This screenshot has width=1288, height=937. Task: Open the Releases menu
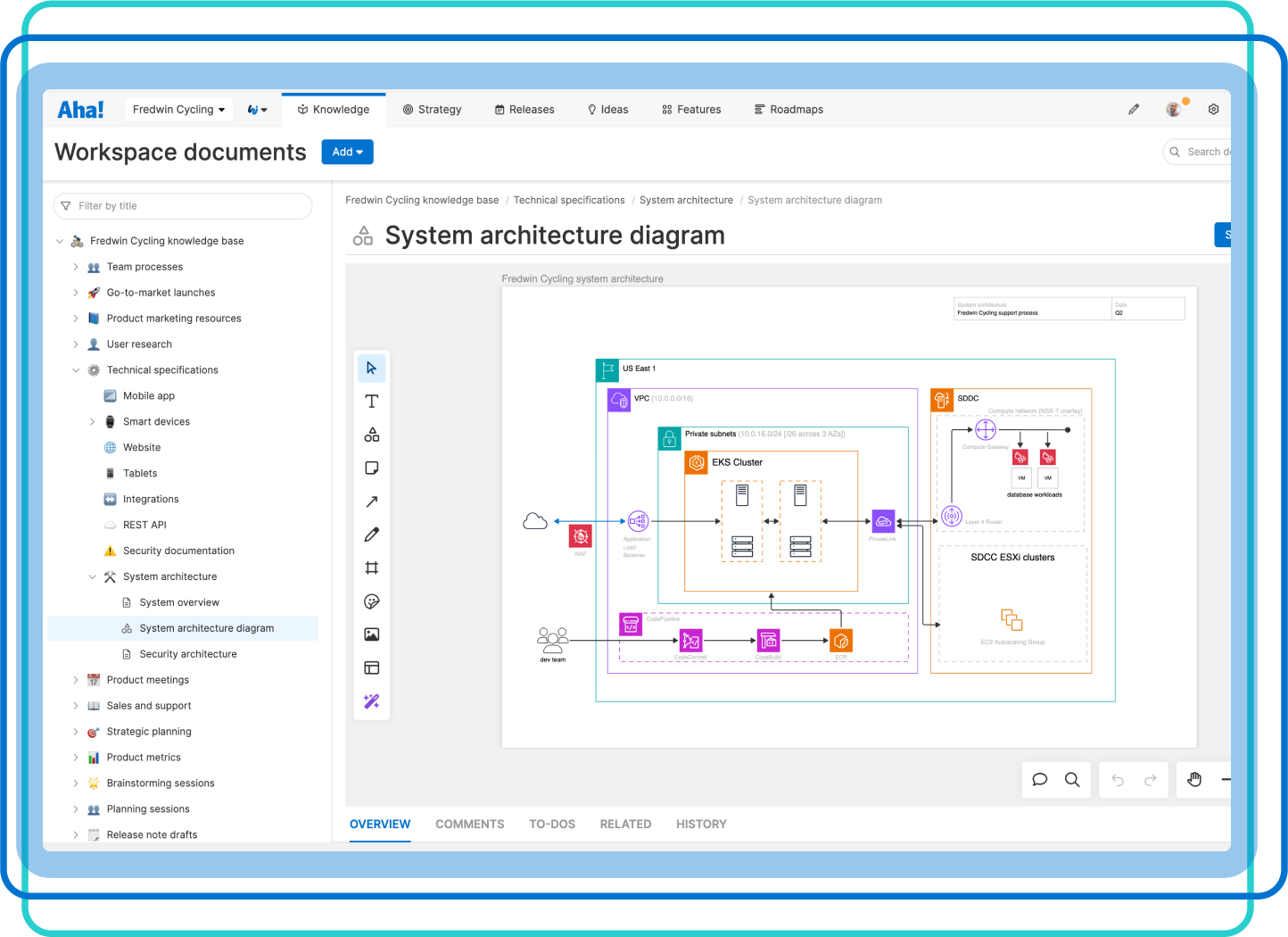[x=524, y=110]
